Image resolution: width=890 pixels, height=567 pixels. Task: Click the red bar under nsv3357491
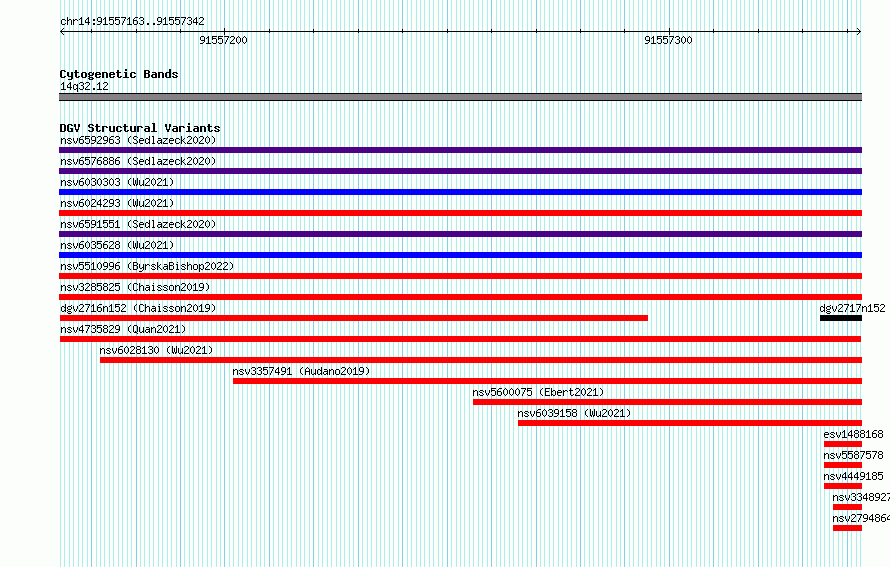coord(547,381)
